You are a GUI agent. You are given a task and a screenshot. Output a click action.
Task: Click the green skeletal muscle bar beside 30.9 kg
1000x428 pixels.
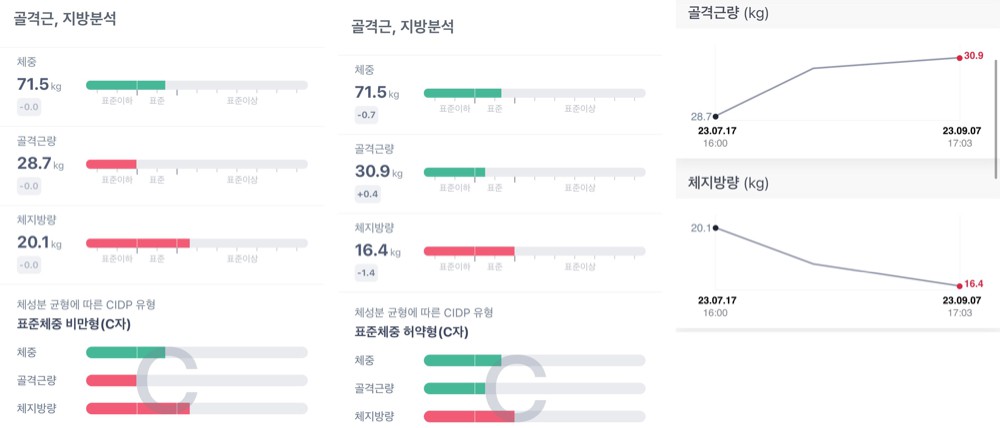pyautogui.click(x=454, y=172)
